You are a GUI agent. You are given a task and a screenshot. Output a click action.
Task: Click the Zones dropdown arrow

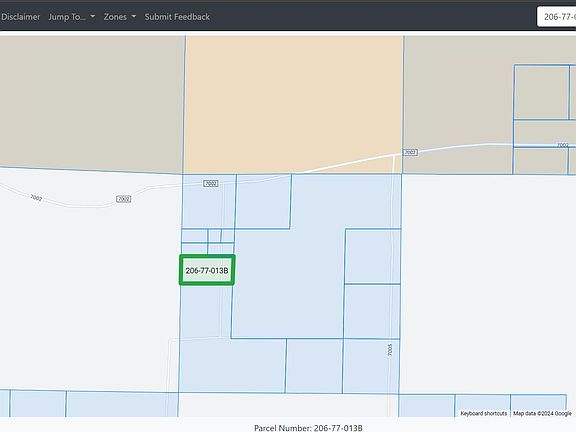134,17
